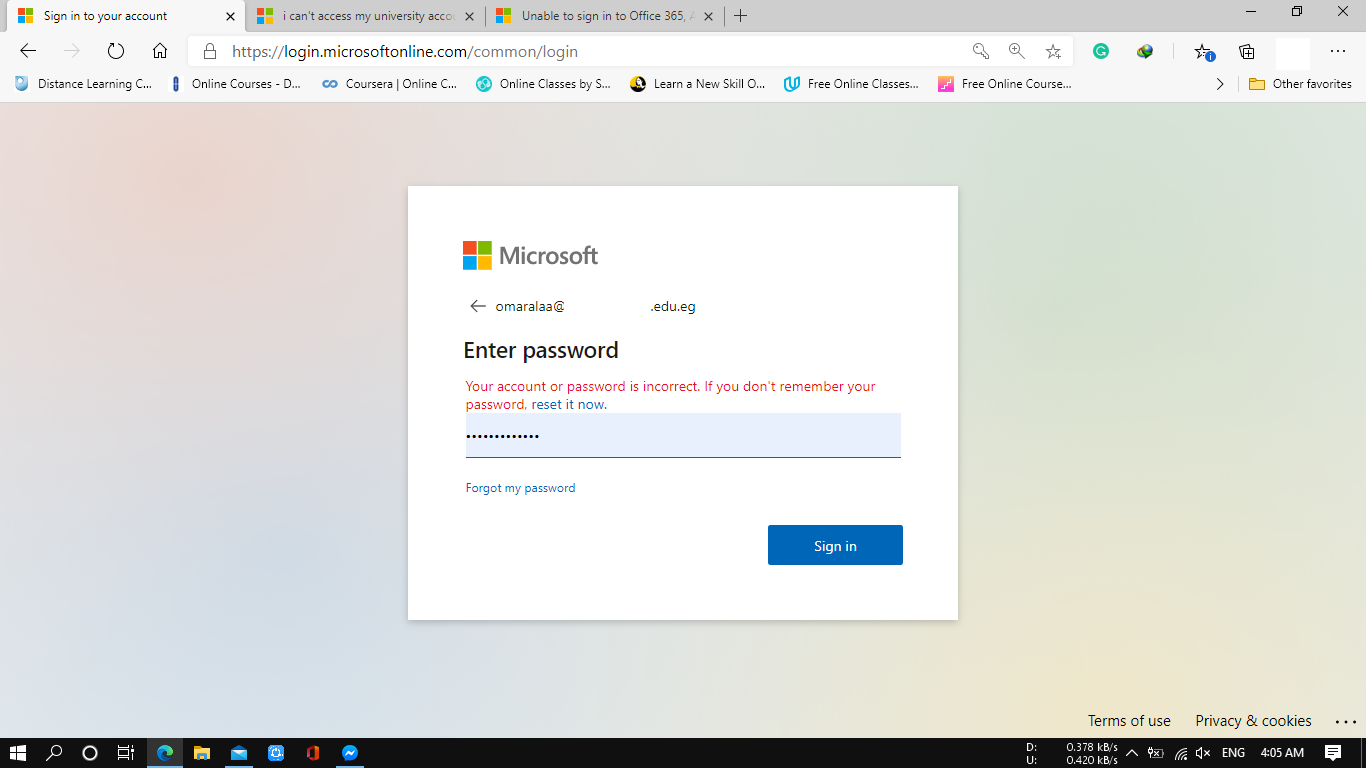
Task: Click the back arrow beside omaralaa email
Action: (x=478, y=306)
